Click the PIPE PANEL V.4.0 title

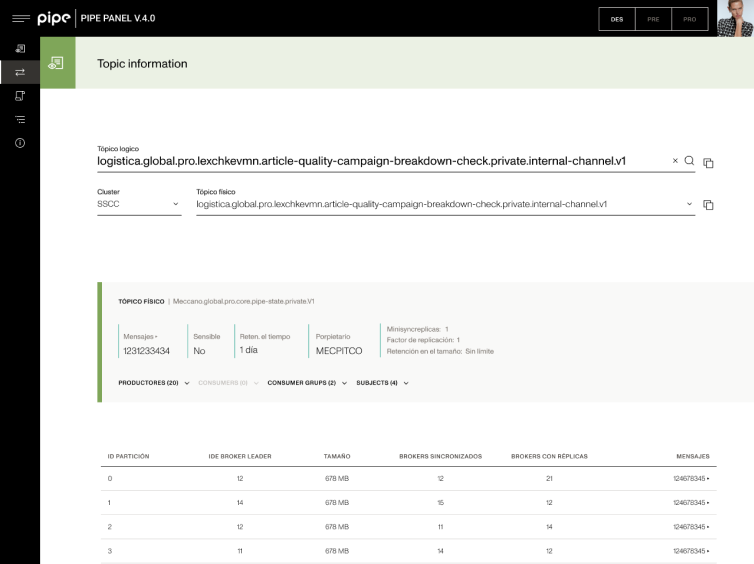[118, 18]
